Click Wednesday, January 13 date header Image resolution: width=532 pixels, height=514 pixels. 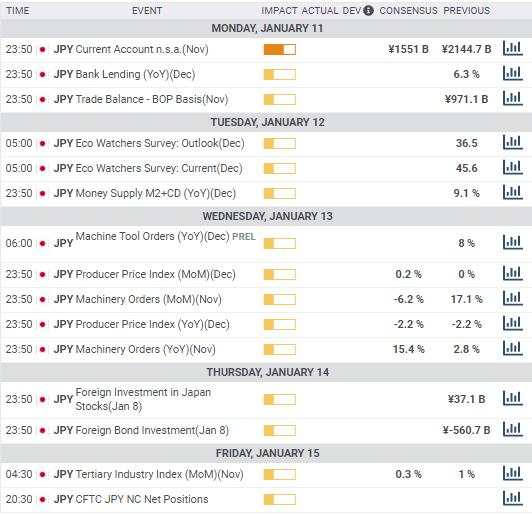(267, 216)
